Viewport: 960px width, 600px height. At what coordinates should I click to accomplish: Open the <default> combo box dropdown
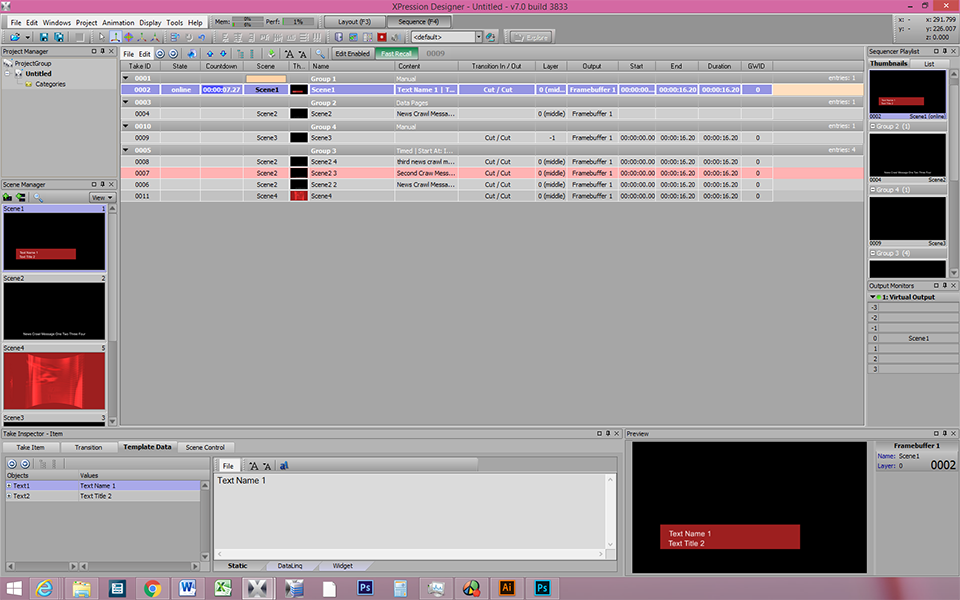point(478,37)
